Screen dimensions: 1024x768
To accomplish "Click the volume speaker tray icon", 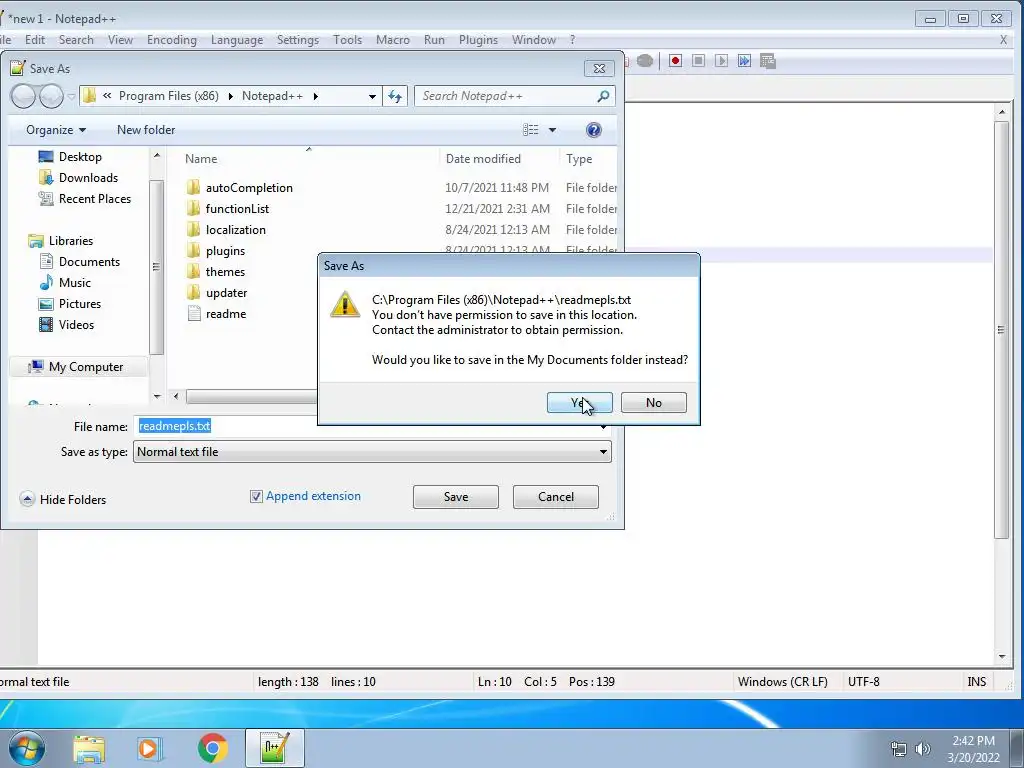I will [922, 749].
